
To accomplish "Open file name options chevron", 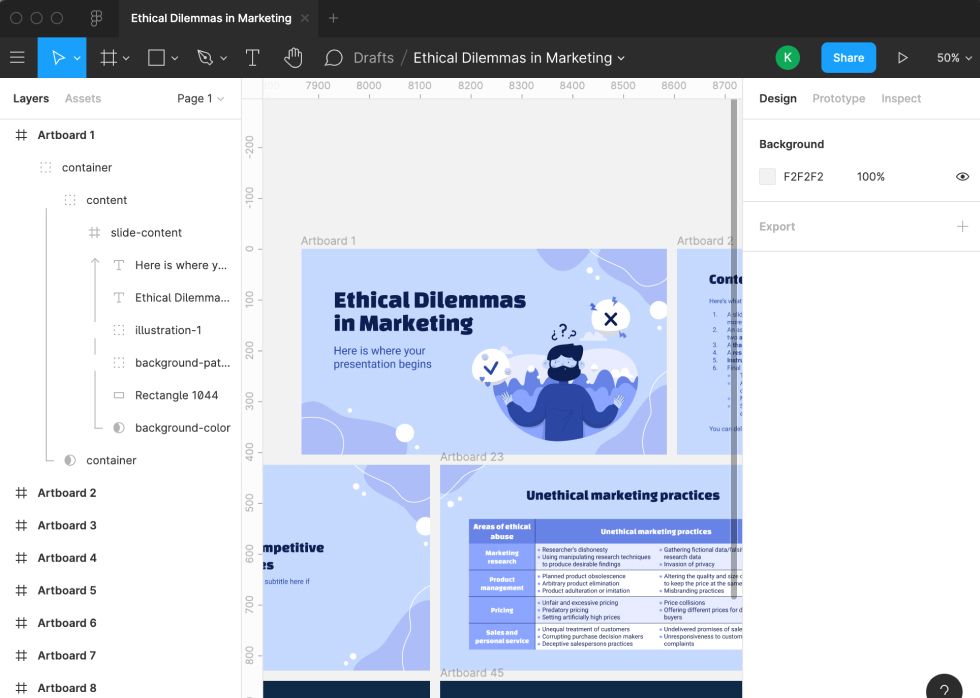I will pos(621,59).
